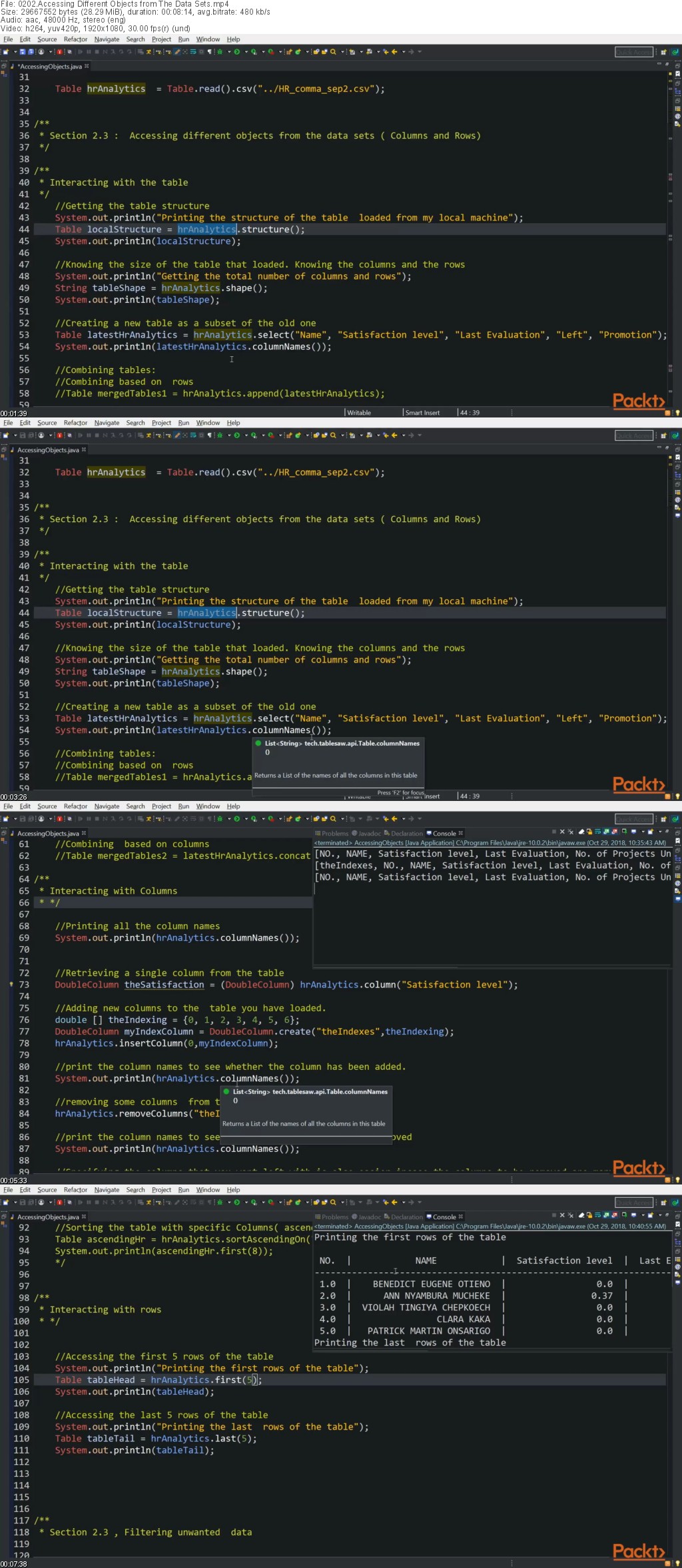Select *AccessingObjects.java tab in 00:01:39 frame

(x=49, y=67)
